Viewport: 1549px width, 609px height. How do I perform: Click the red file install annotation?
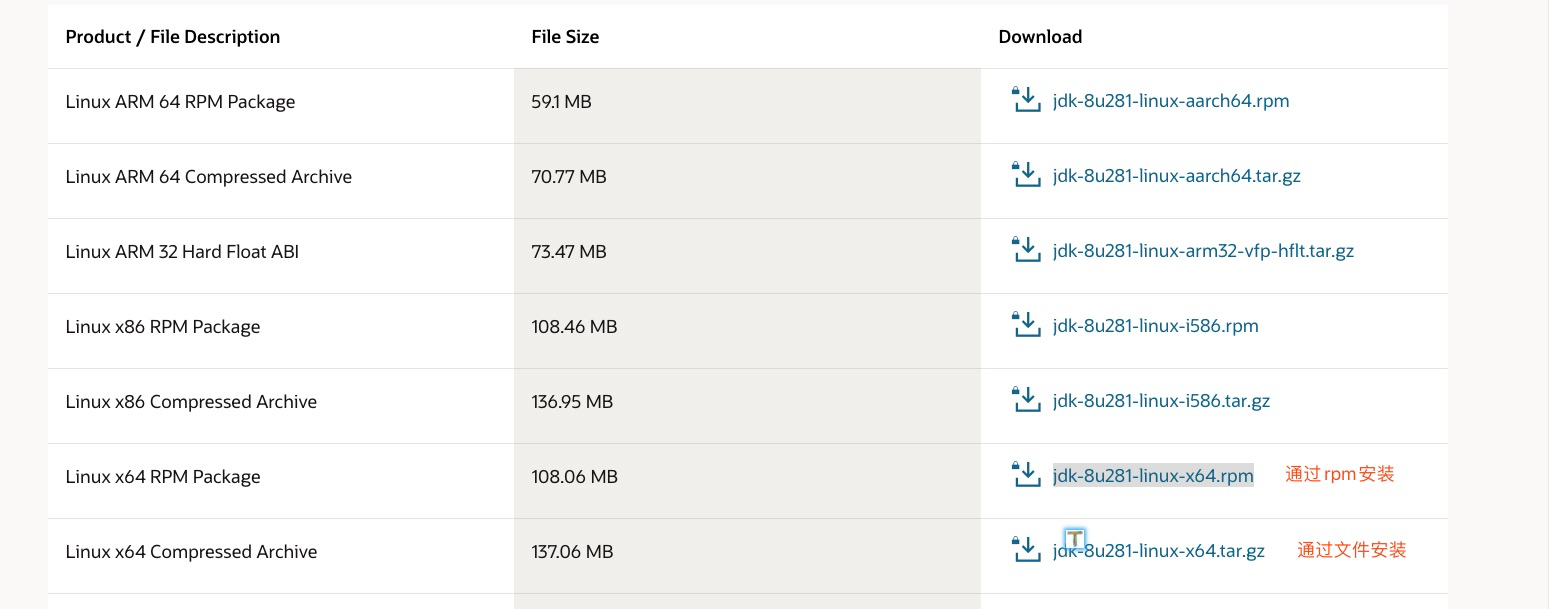[1351, 550]
